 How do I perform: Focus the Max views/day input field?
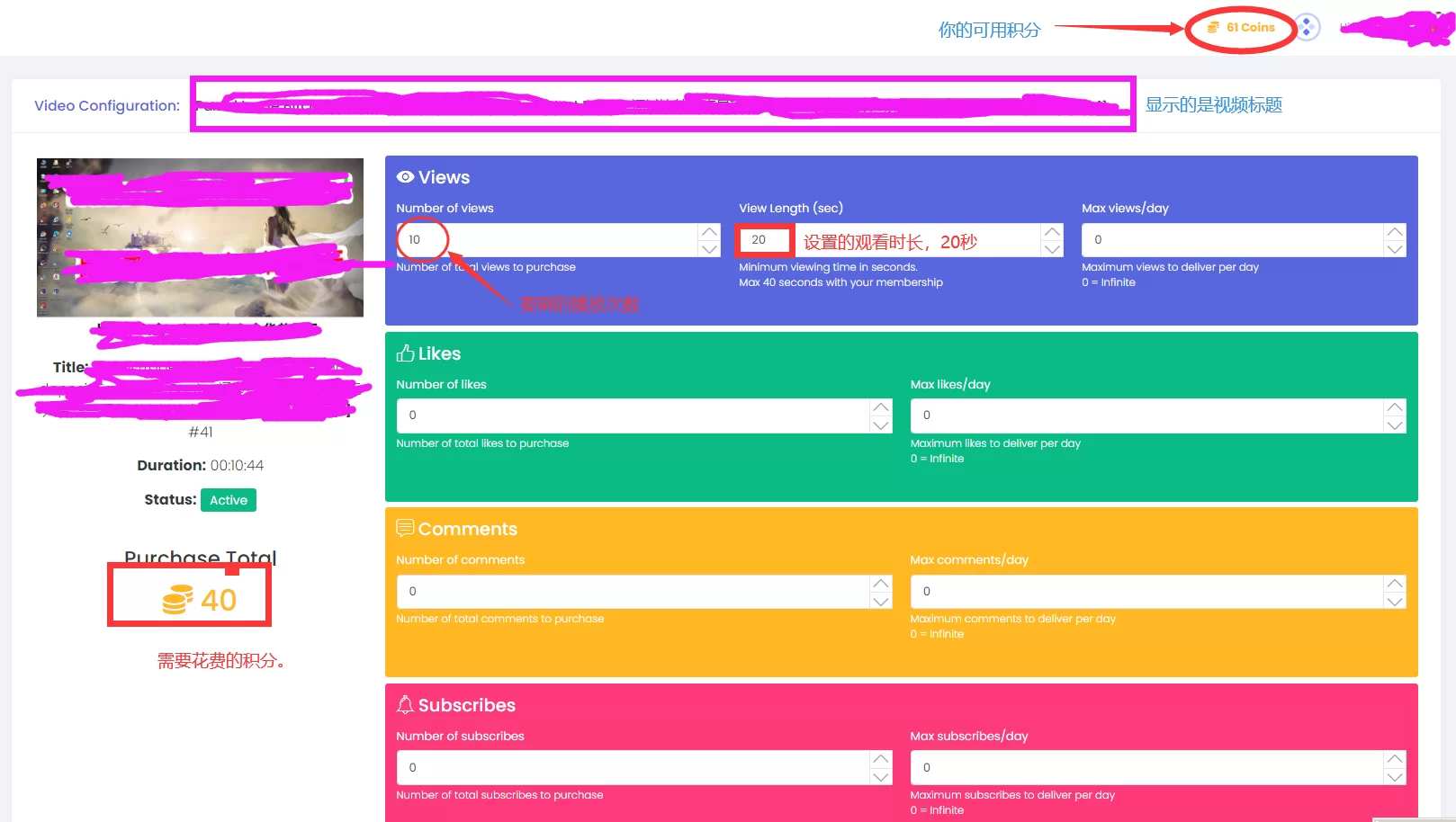point(1233,240)
